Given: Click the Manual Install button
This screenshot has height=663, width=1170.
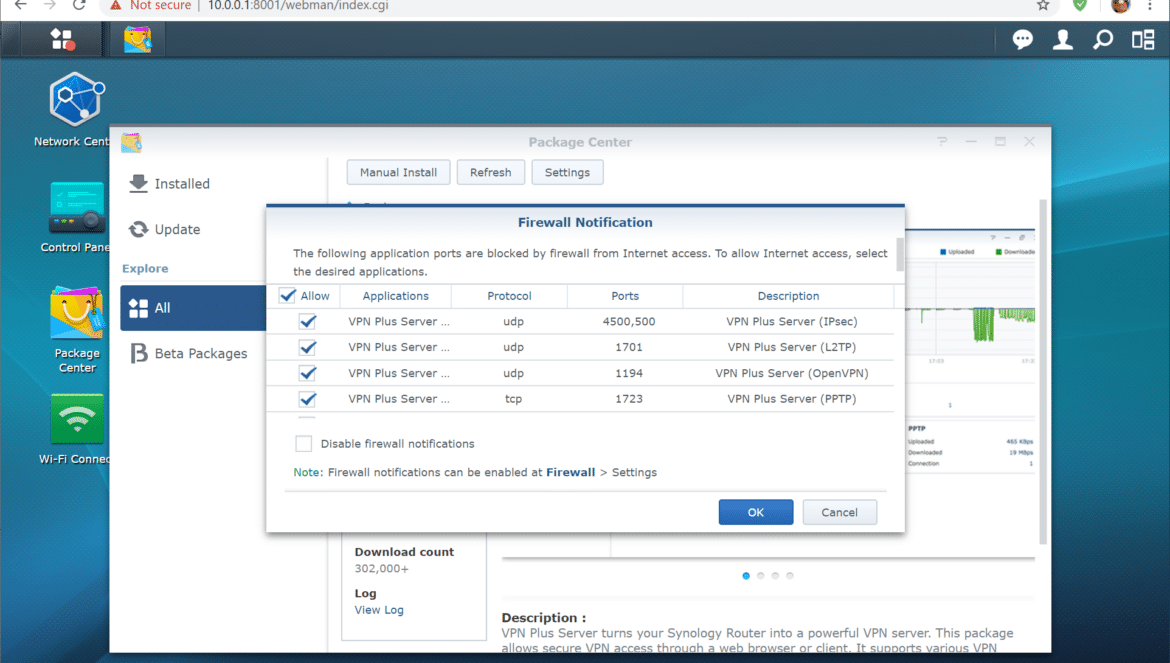Looking at the screenshot, I should [398, 172].
